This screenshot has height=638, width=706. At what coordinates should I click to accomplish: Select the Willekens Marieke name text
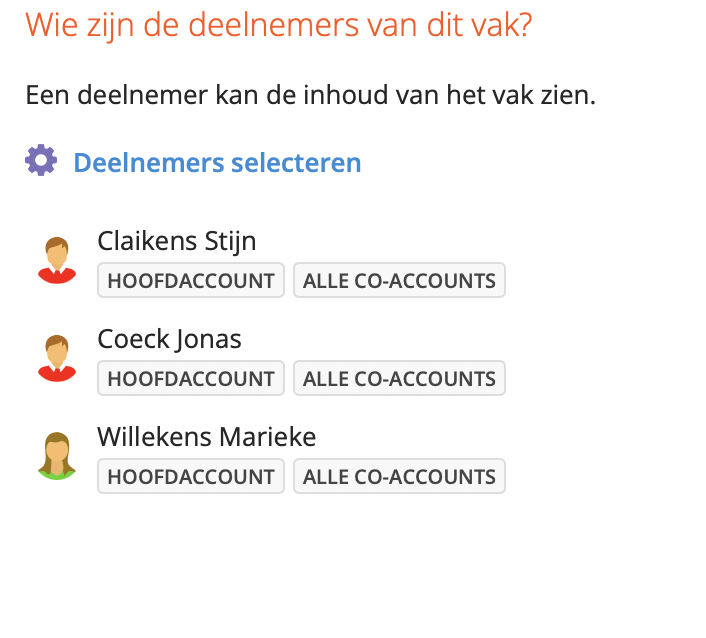point(207,437)
